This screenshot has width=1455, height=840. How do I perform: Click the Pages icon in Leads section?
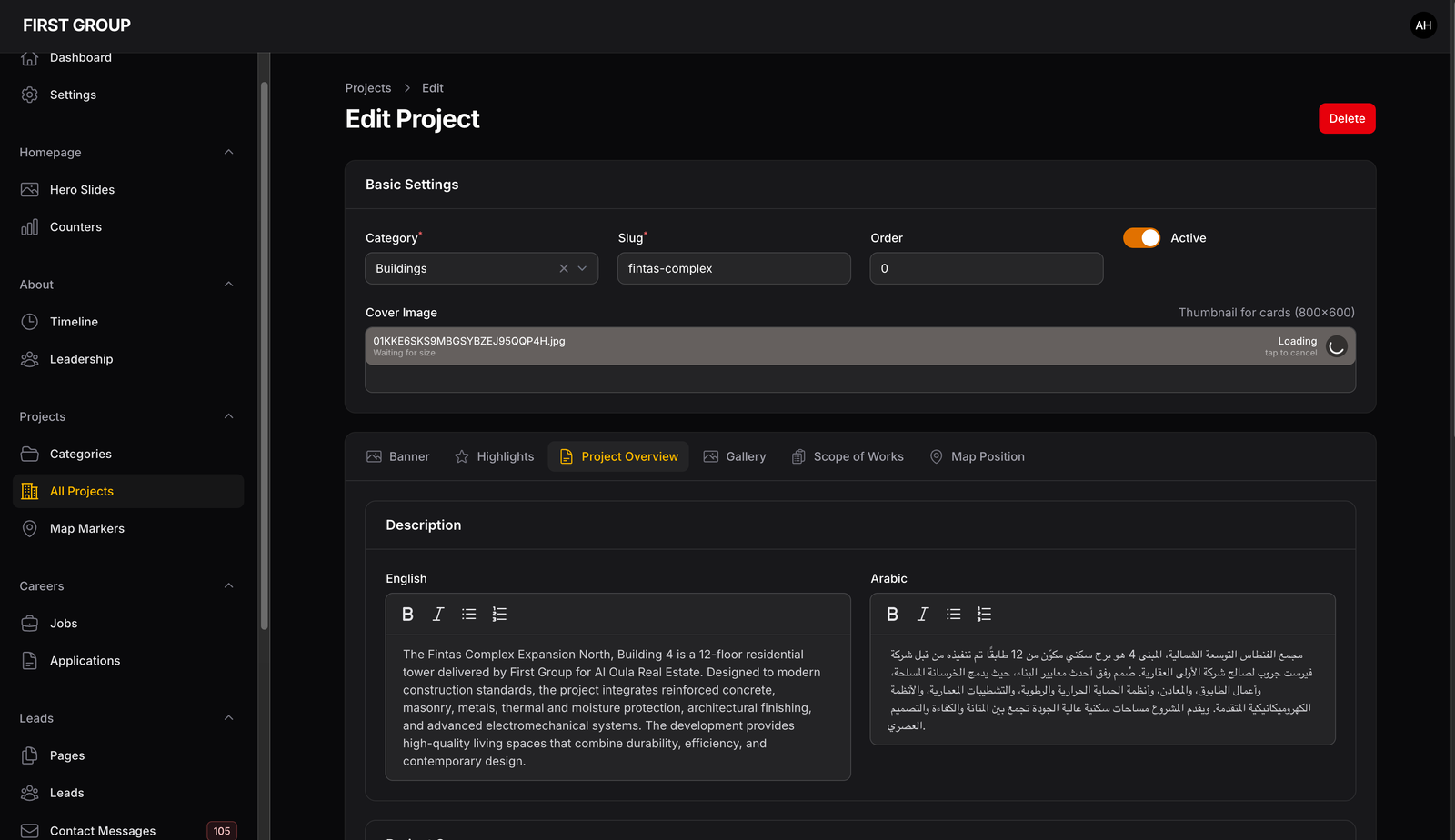(x=30, y=755)
